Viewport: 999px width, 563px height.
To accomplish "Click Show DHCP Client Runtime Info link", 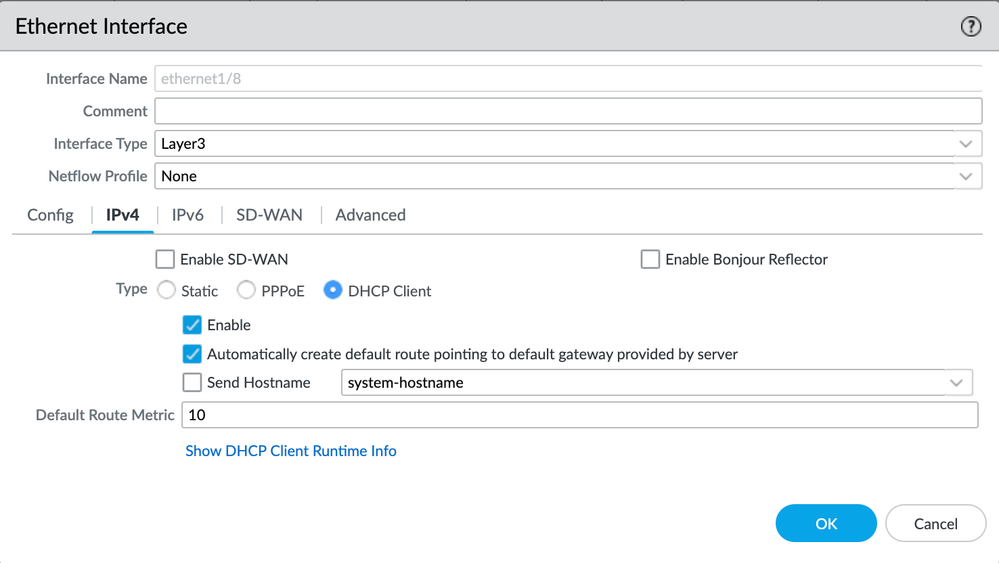I will click(291, 451).
